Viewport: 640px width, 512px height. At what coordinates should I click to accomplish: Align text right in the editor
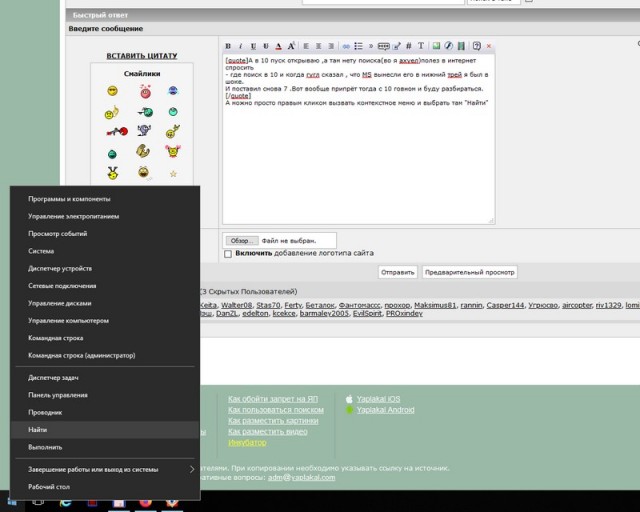pos(331,46)
